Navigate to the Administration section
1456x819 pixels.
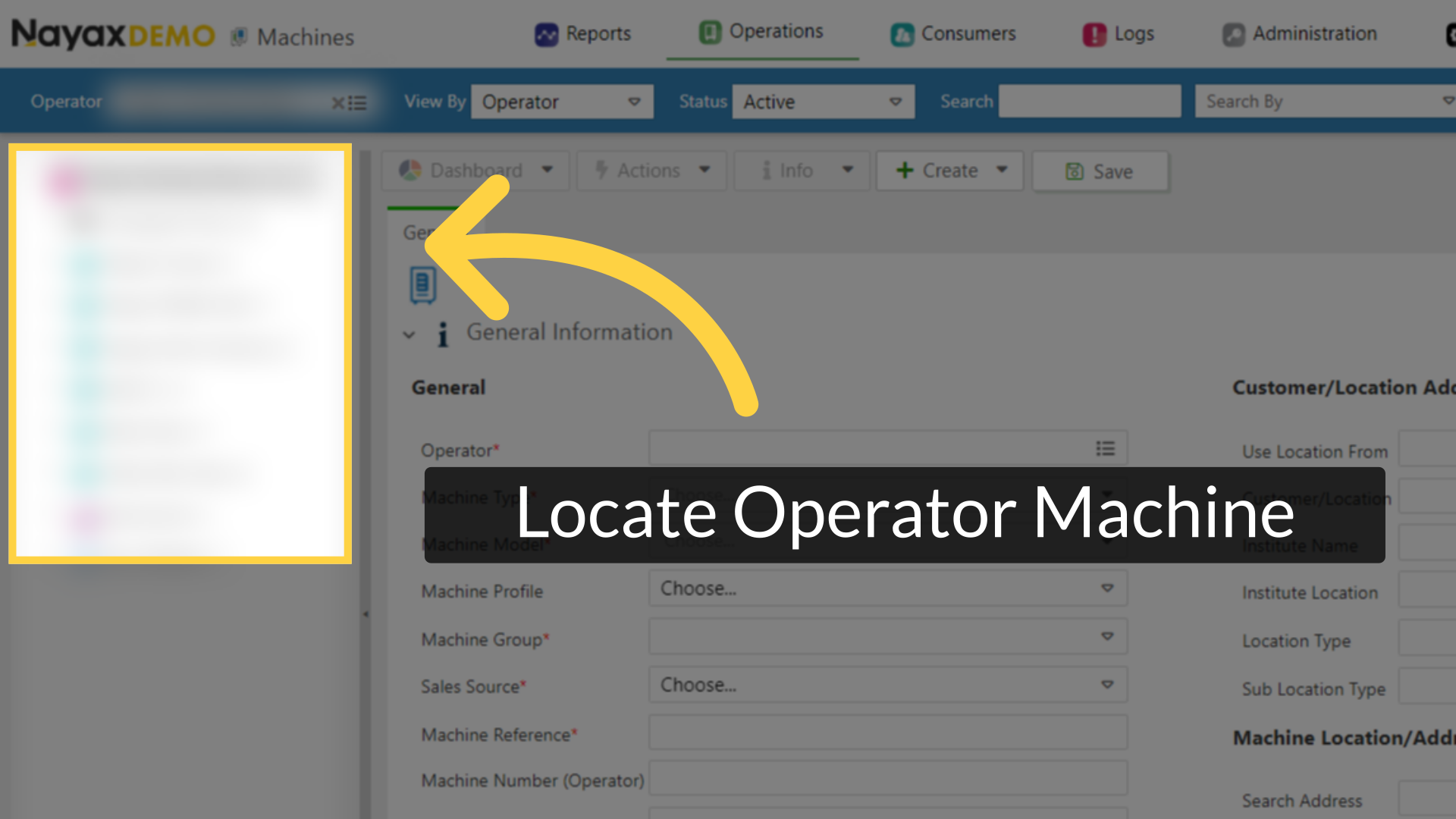coord(1300,34)
